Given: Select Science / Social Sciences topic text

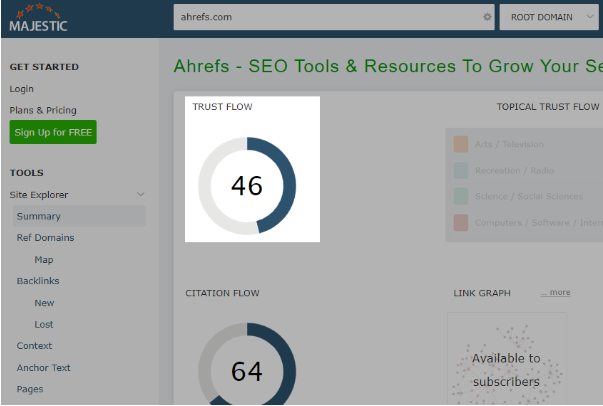Looking at the screenshot, I should (x=529, y=196).
